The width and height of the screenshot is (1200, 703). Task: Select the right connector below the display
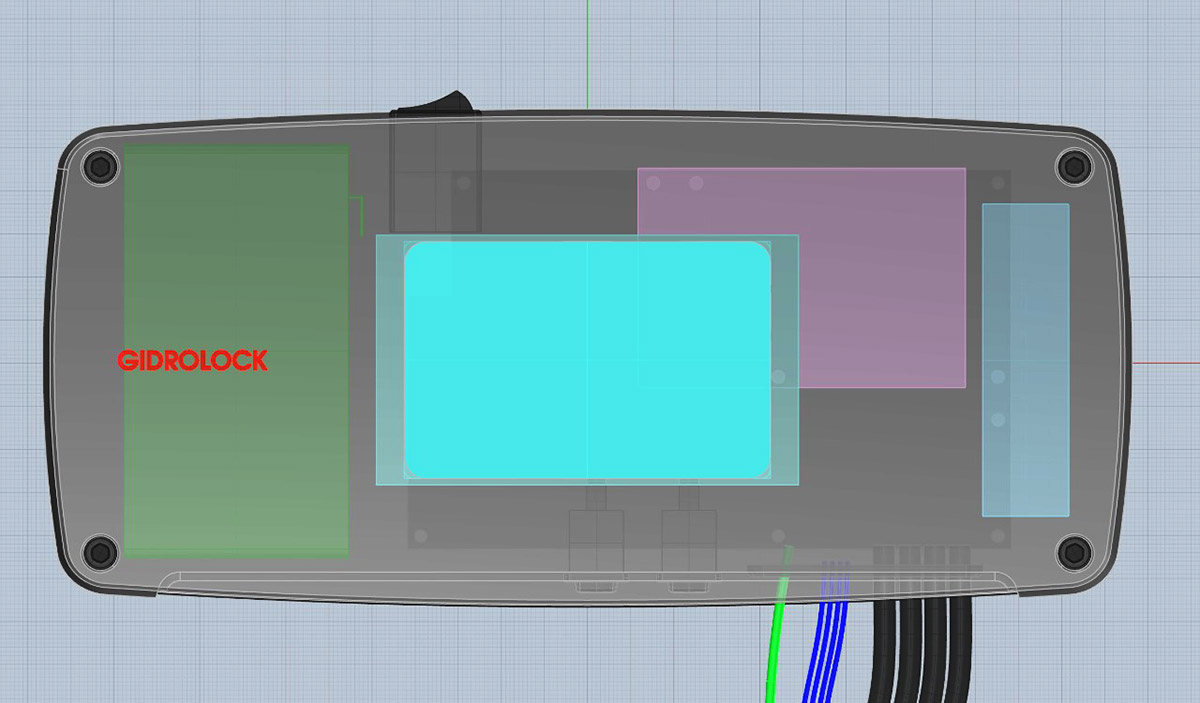[x=688, y=540]
